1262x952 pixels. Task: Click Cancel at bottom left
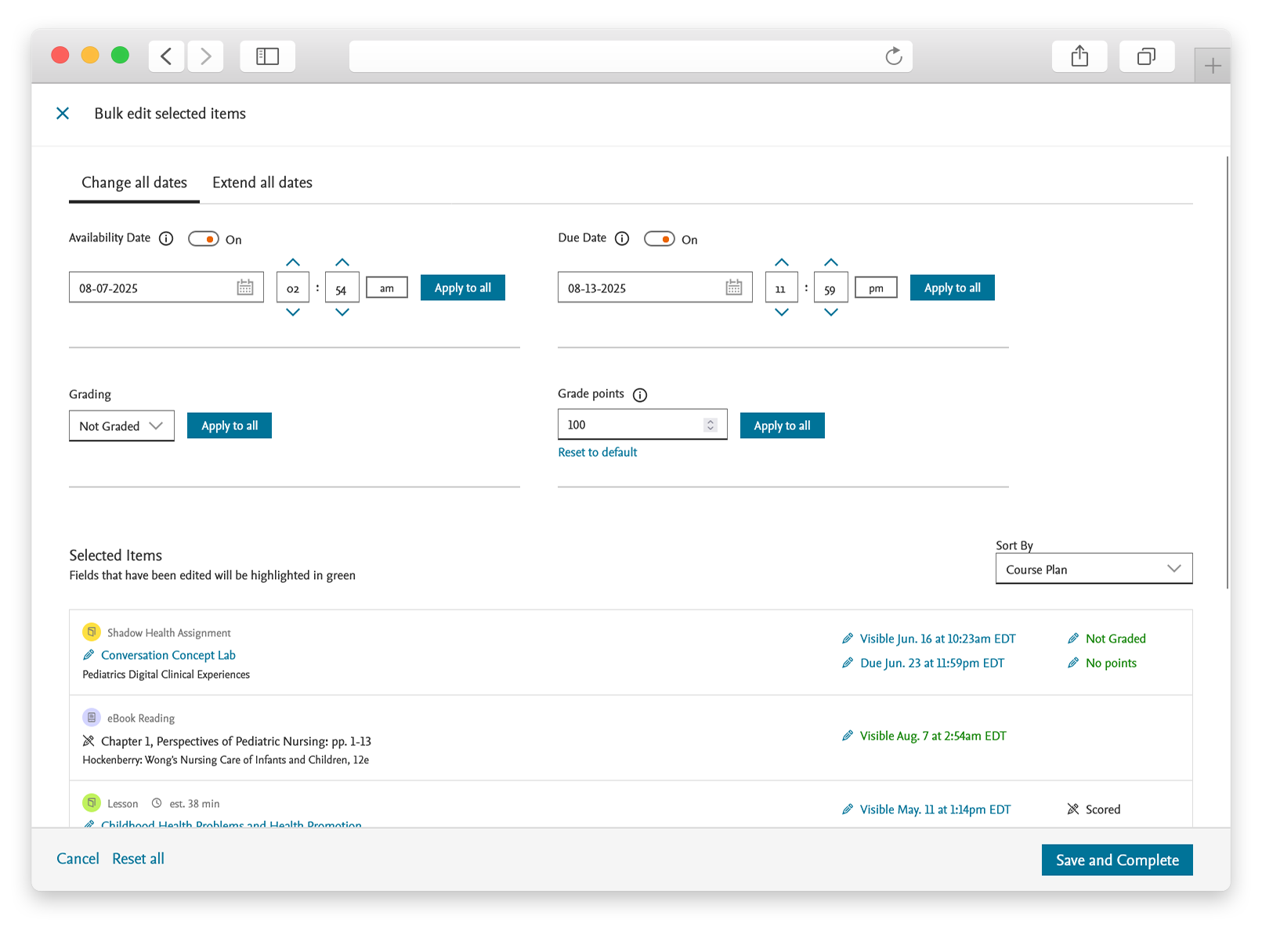pyautogui.click(x=78, y=859)
